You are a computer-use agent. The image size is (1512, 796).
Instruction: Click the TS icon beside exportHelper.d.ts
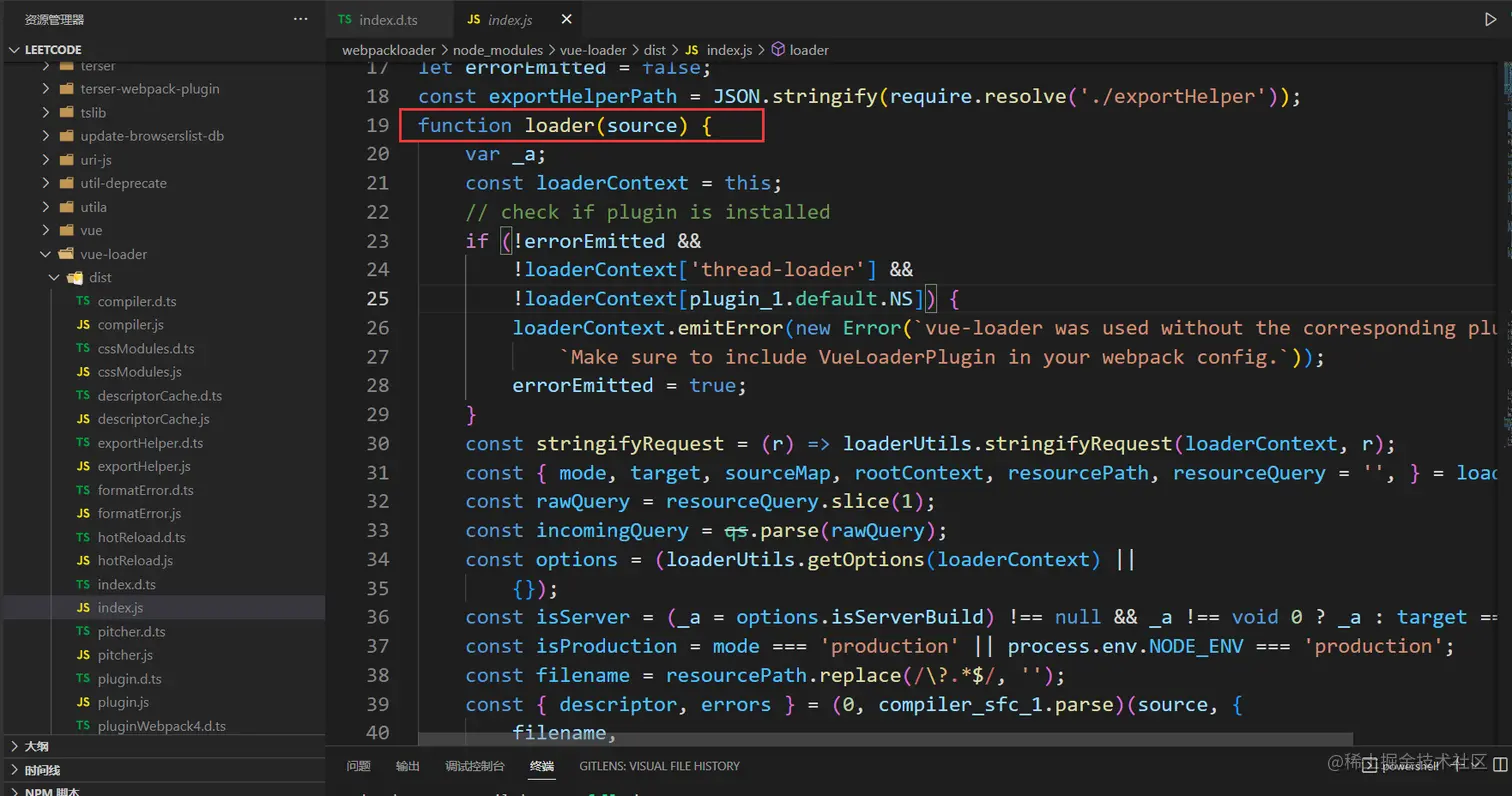click(x=83, y=443)
